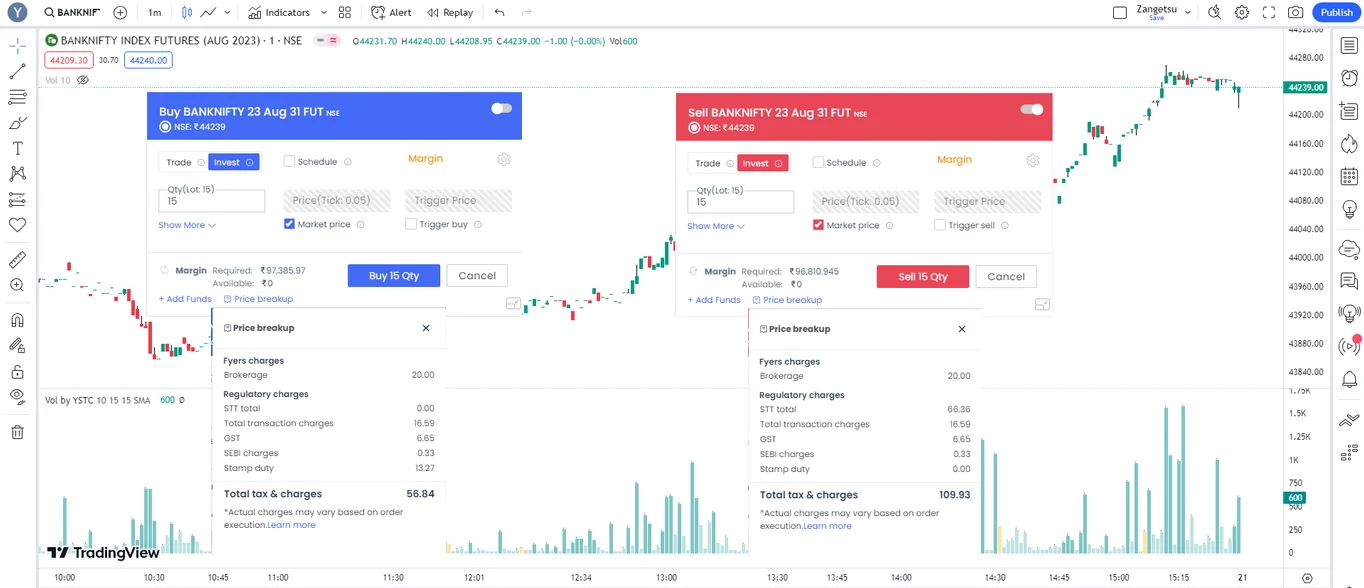Expand Show More in Sell panel

[716, 226]
